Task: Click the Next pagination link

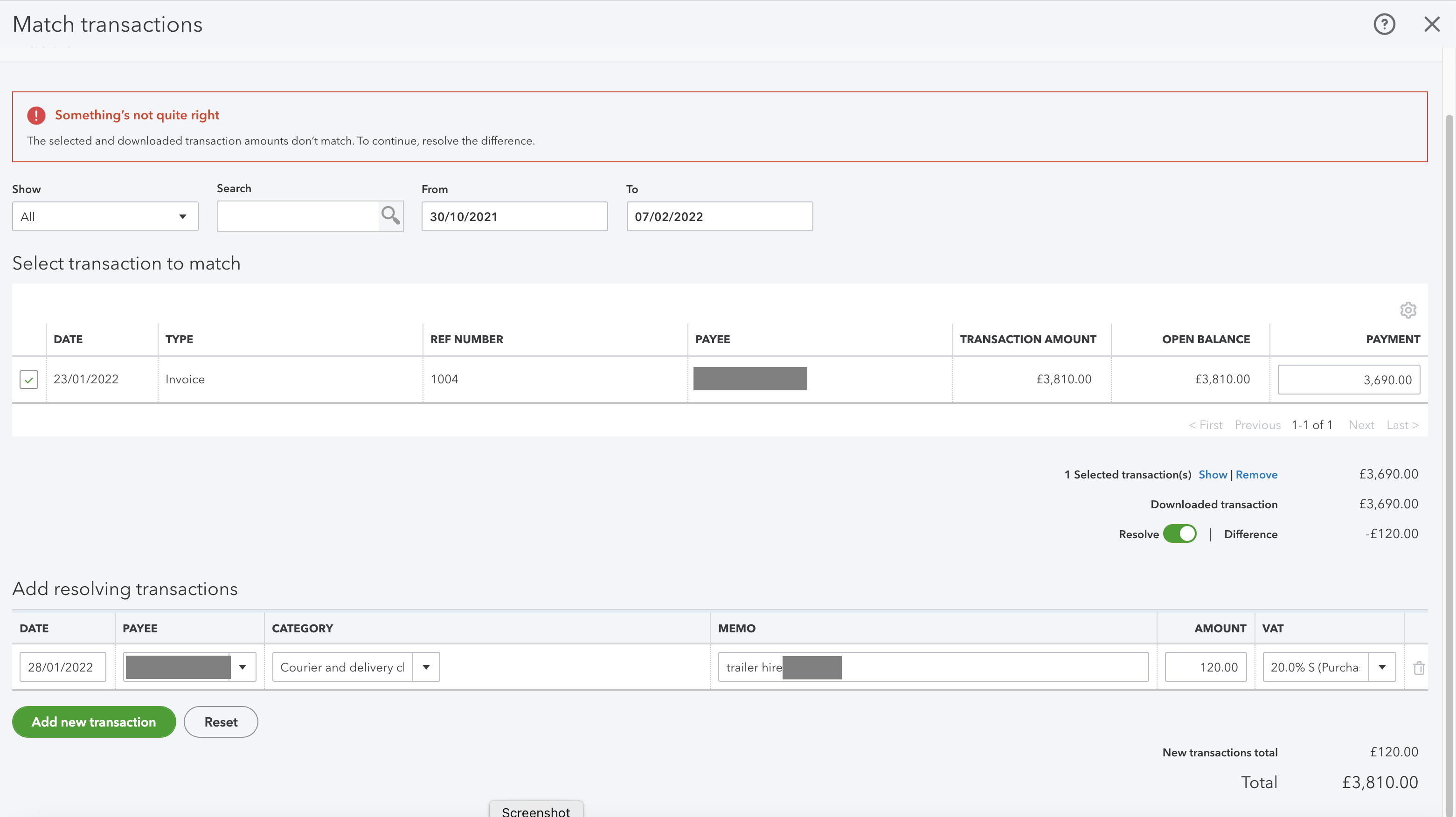Action: pyautogui.click(x=1362, y=425)
